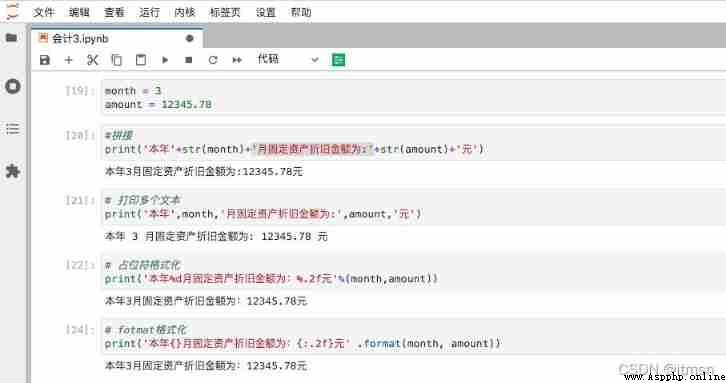Open the 内核 menu
726x383 pixels.
tap(184, 12)
